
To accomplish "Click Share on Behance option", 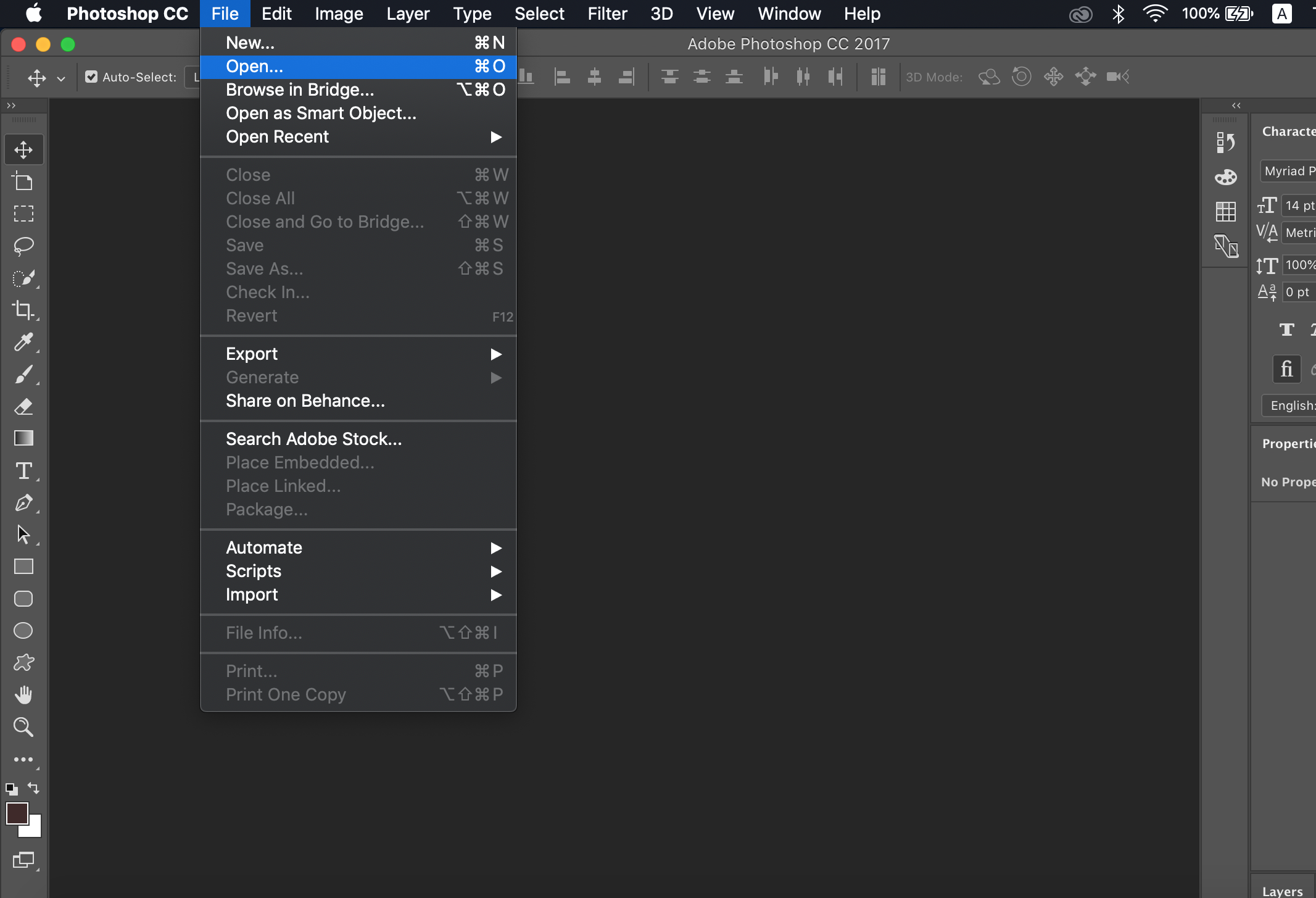I will click(x=305, y=400).
